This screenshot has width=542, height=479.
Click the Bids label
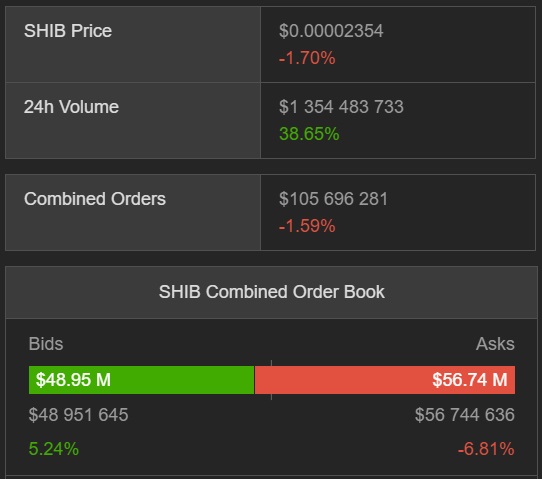(46, 344)
